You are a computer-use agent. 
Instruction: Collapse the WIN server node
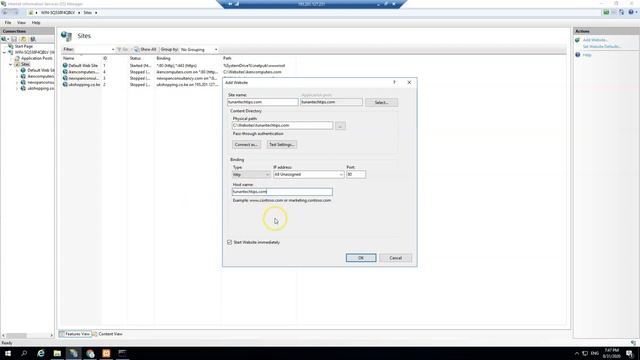coord(4,52)
